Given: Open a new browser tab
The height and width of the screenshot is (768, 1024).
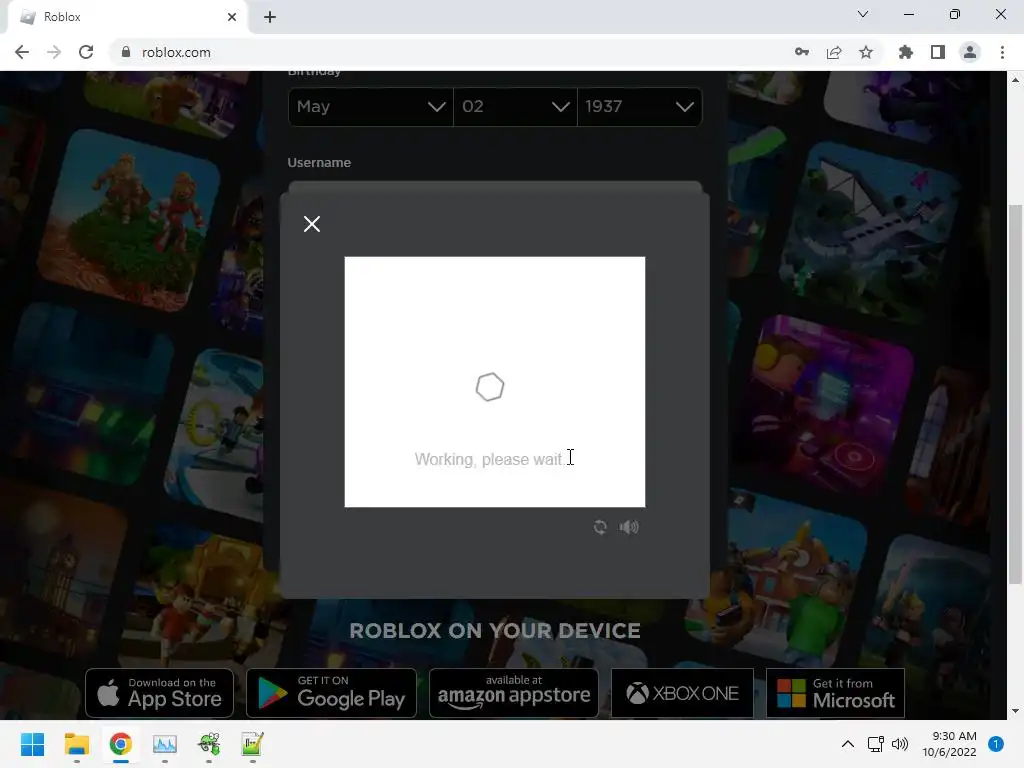Looking at the screenshot, I should coord(270,17).
